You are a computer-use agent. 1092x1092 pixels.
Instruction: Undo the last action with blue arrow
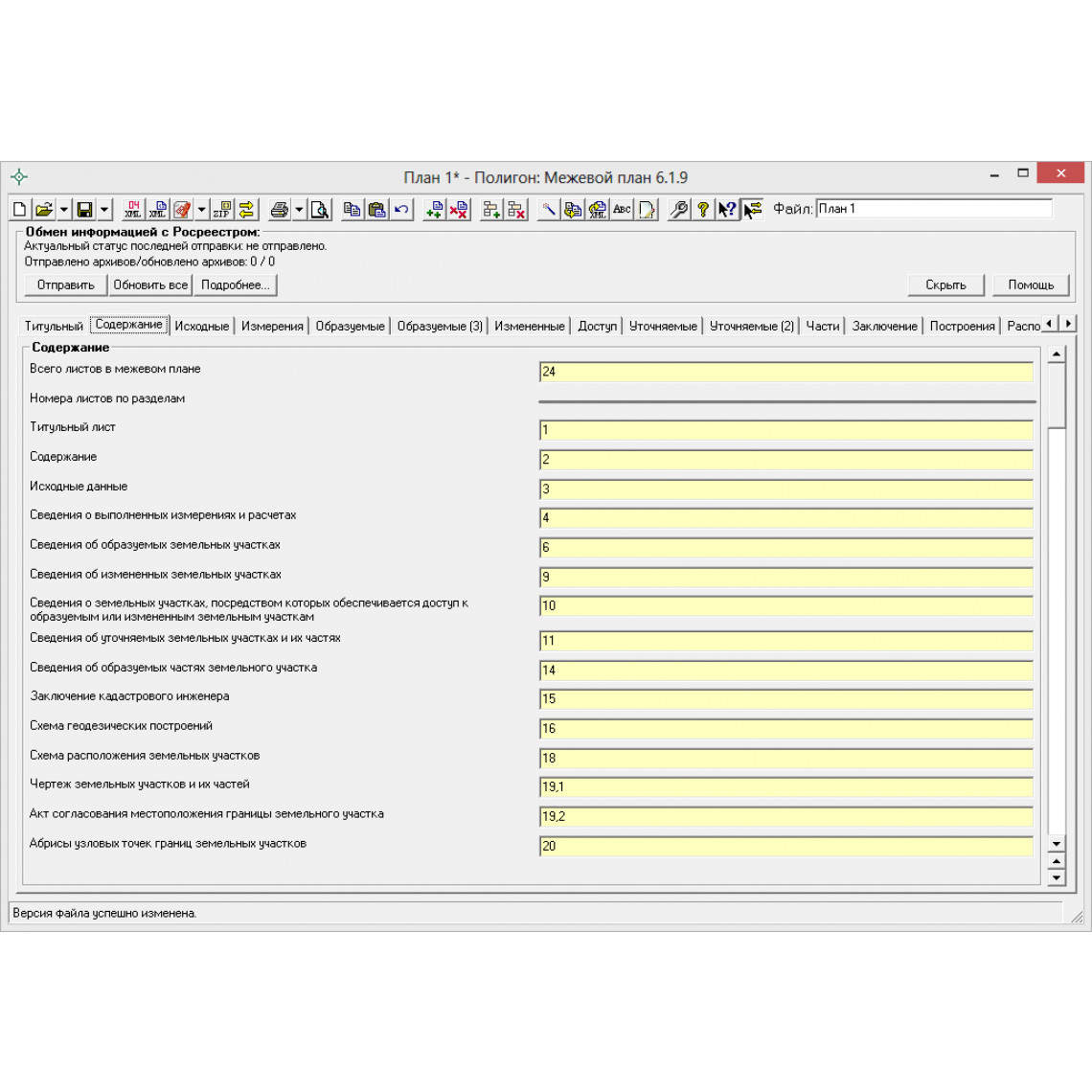coord(401,209)
